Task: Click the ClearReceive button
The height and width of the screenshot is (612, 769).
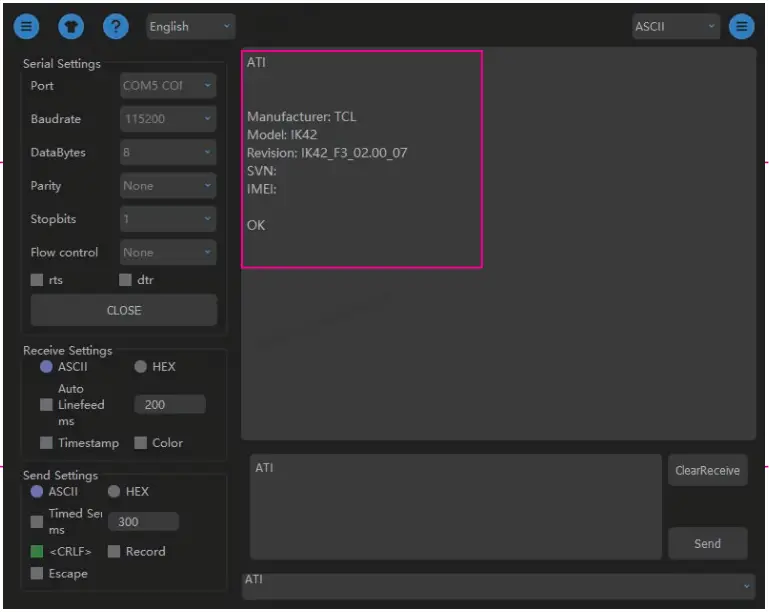Action: (707, 470)
